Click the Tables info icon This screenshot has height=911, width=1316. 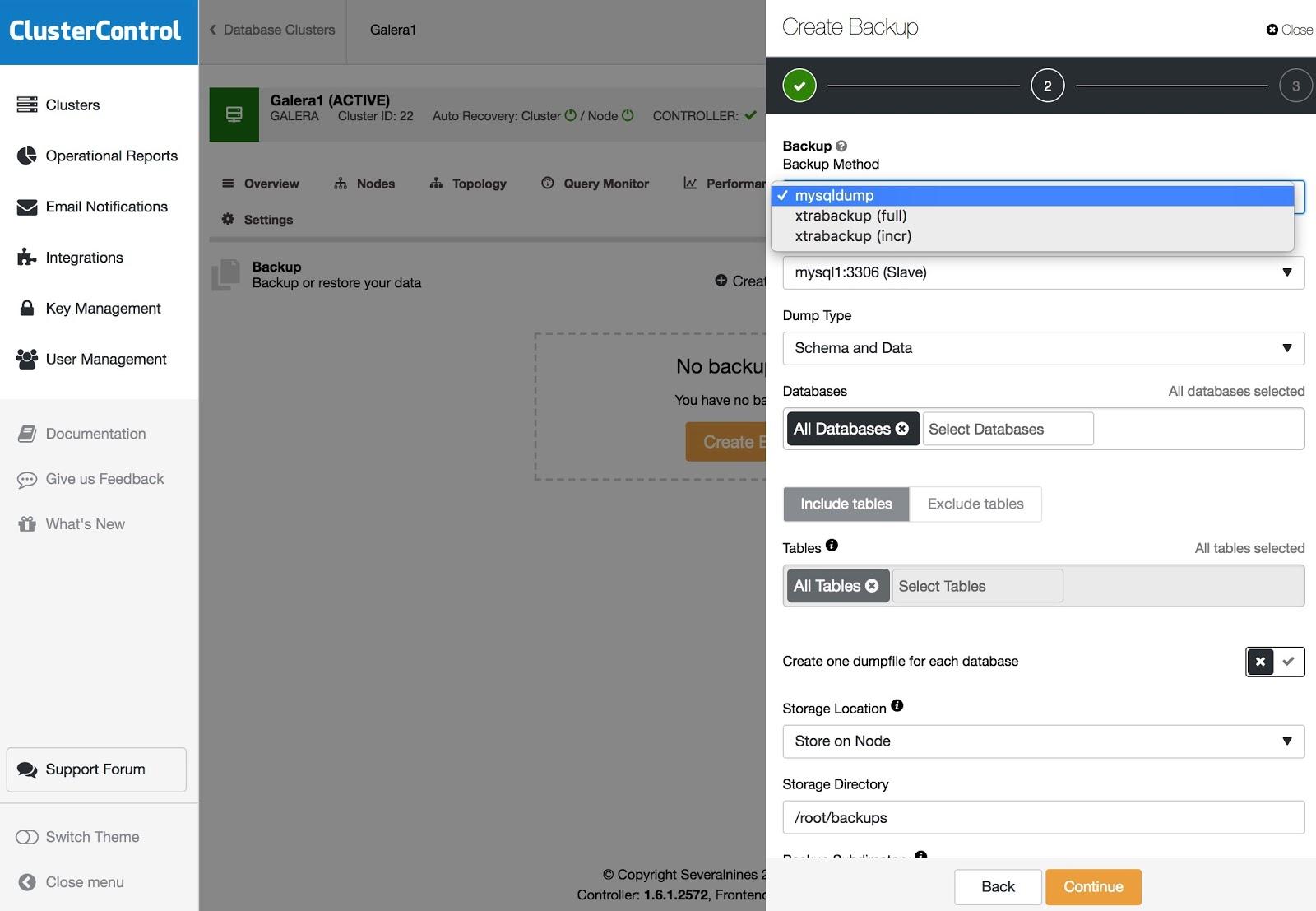click(832, 545)
